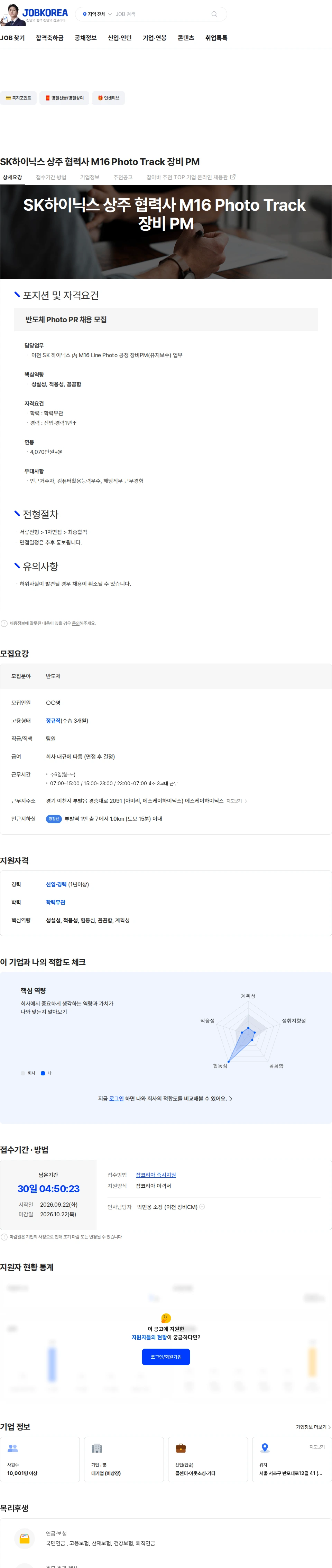Click 남은기간 countdown 30일 04:50:23

(48, 1188)
